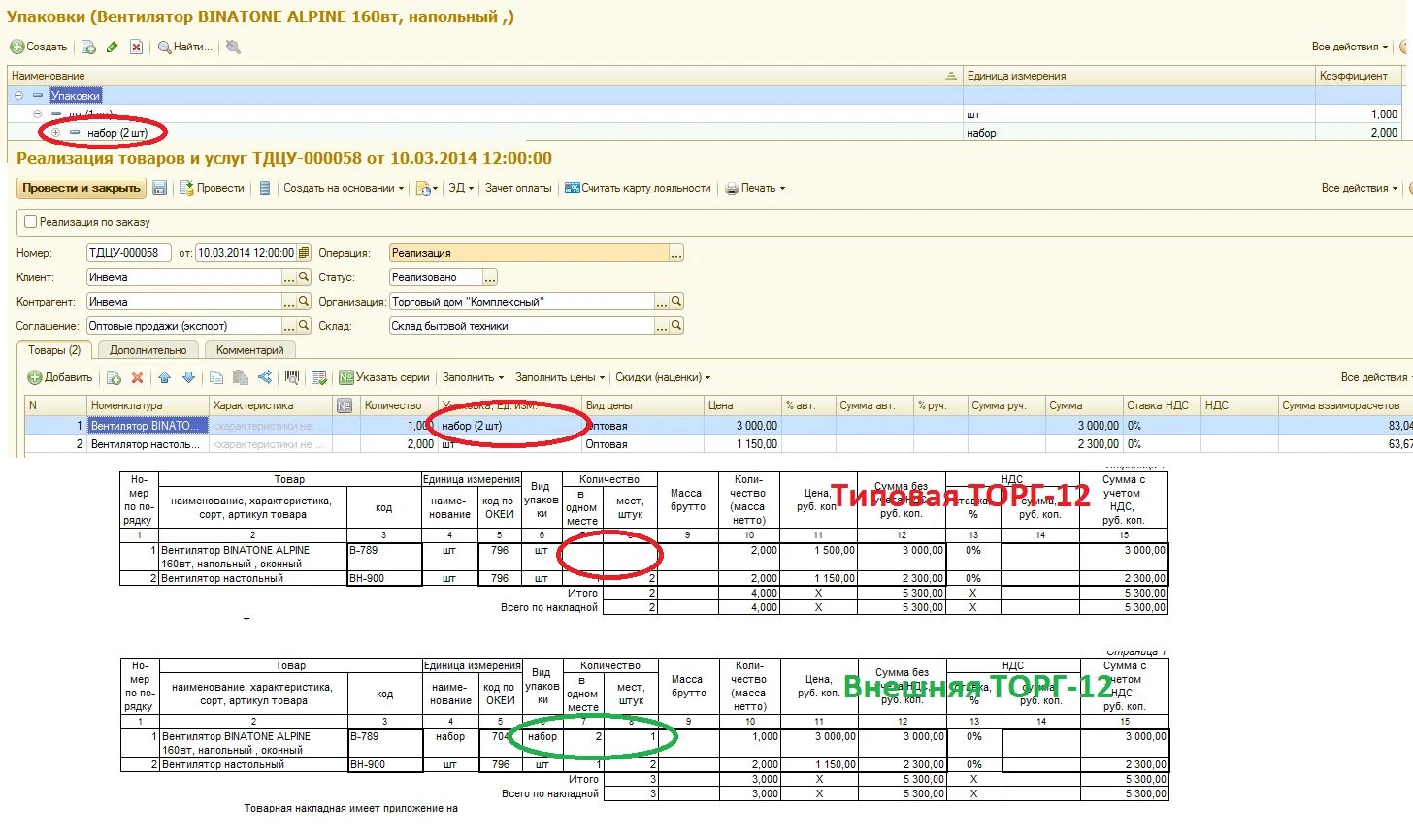Click the Коэффициент column header
This screenshot has height=840, width=1413.
1358,76
